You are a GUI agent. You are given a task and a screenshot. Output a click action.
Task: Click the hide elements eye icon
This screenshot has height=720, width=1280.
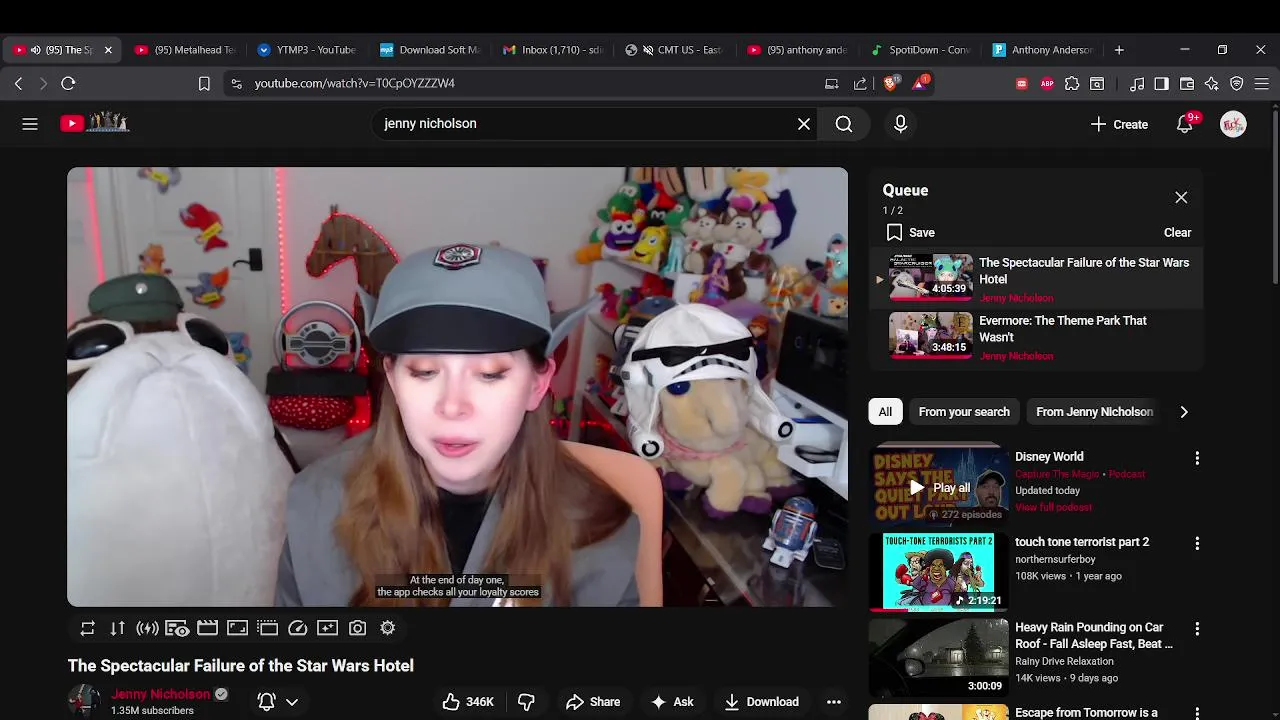177,628
